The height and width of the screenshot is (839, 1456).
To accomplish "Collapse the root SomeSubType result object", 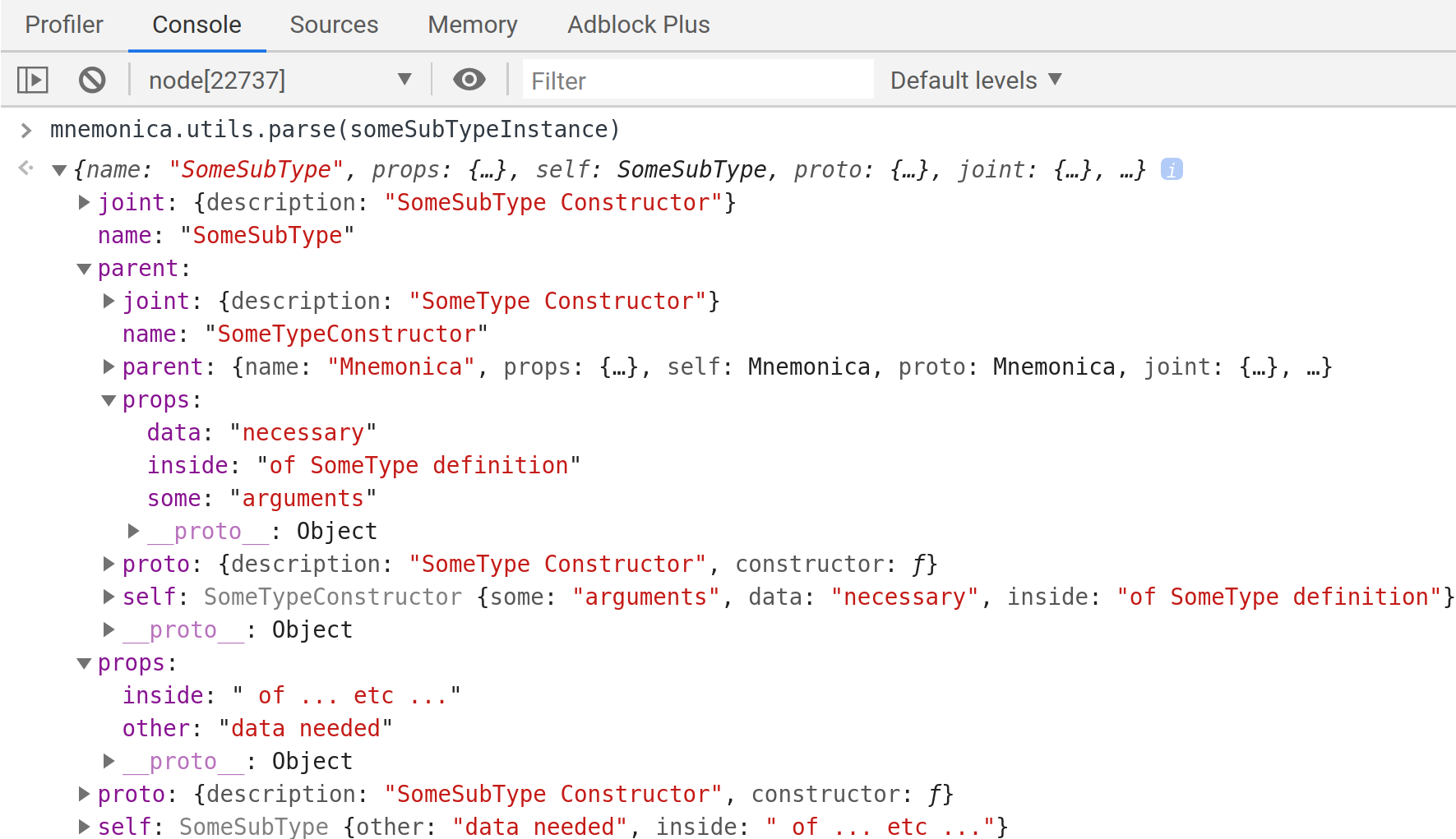I will pos(59,170).
